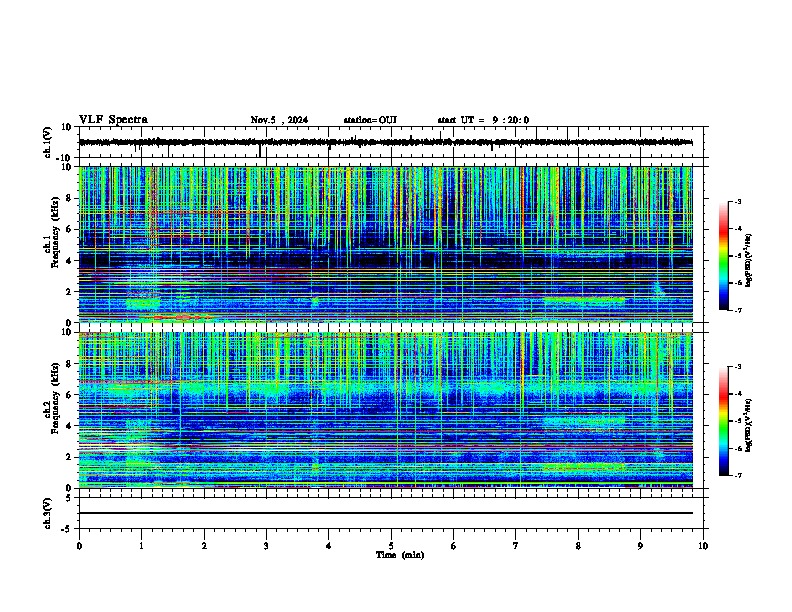Click the "-3" tick of ch.2 color bar
Viewport: 792px width, 612px height.
coord(737,367)
